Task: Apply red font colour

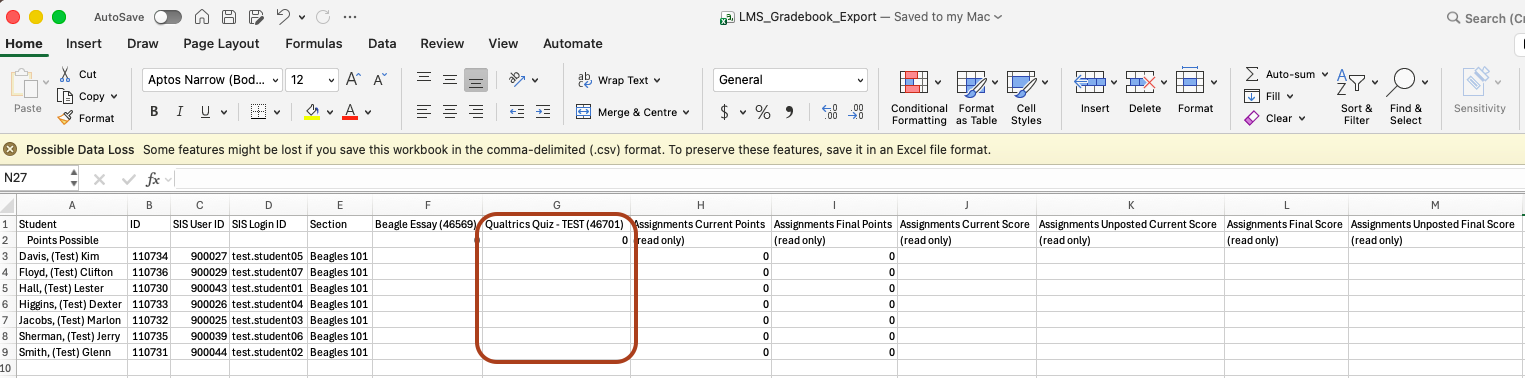Action: coord(350,112)
